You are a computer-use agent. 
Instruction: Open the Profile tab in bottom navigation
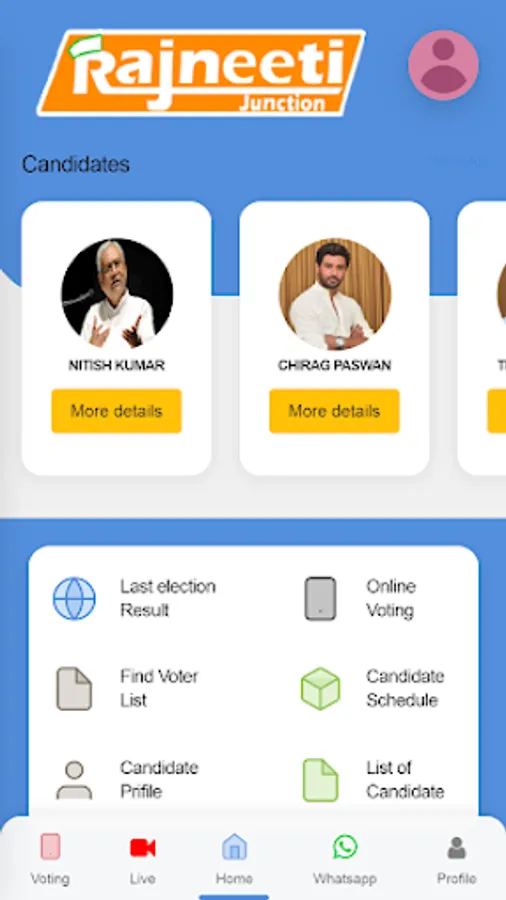pos(457,860)
